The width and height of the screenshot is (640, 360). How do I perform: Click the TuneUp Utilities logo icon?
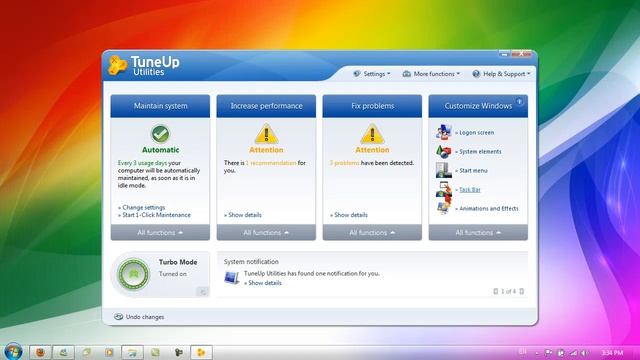(117, 66)
